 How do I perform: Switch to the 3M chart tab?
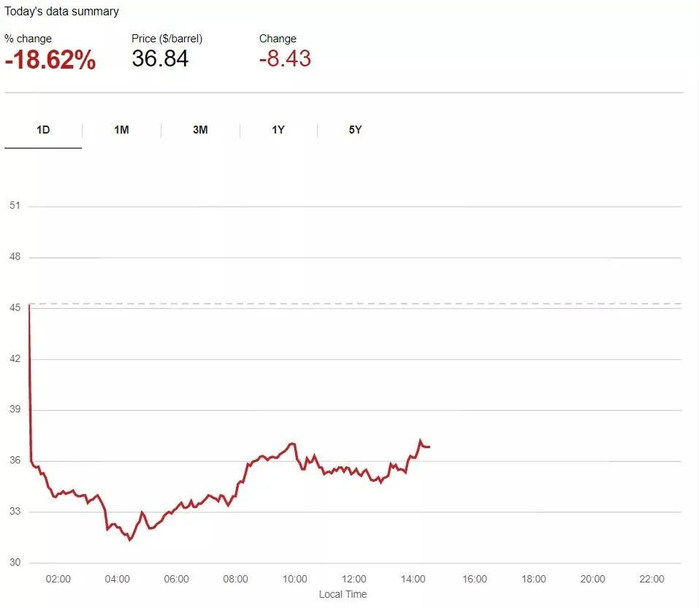pos(200,130)
